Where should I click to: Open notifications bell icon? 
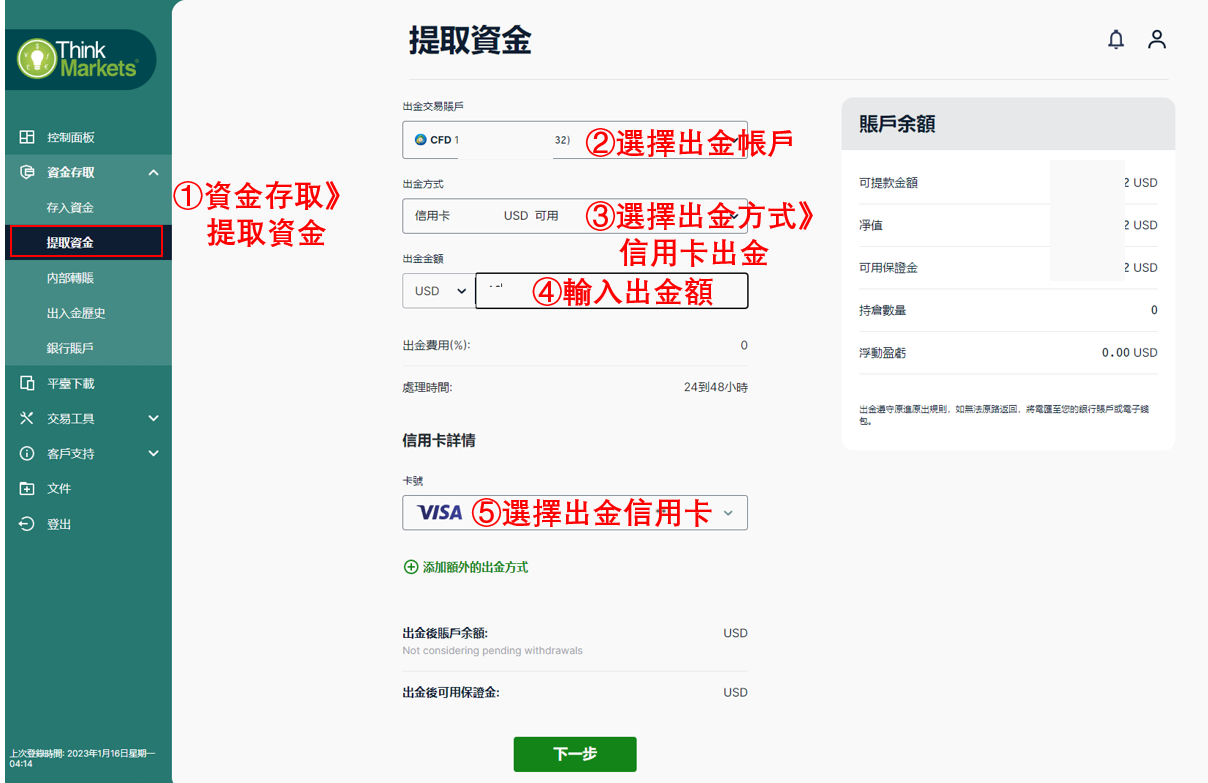point(1116,40)
